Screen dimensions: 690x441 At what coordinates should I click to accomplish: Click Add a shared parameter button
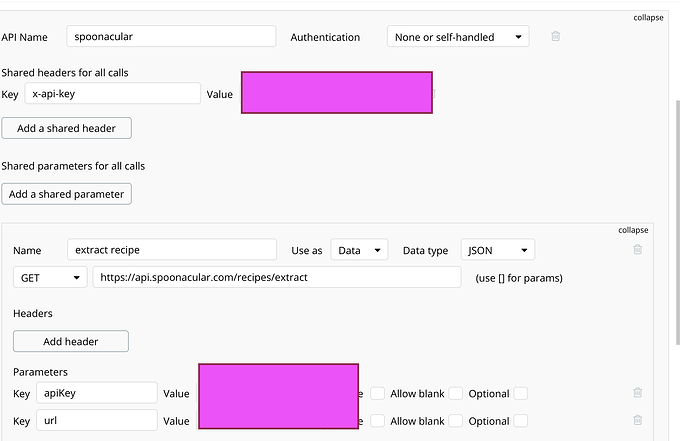(66, 193)
